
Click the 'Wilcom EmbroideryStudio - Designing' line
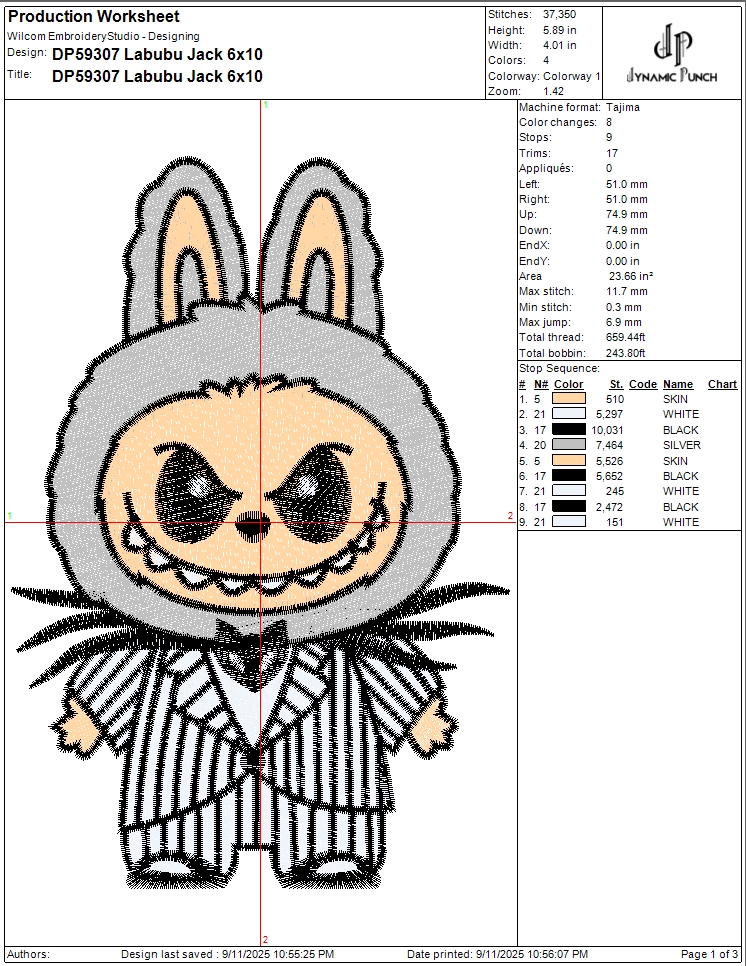[103, 36]
